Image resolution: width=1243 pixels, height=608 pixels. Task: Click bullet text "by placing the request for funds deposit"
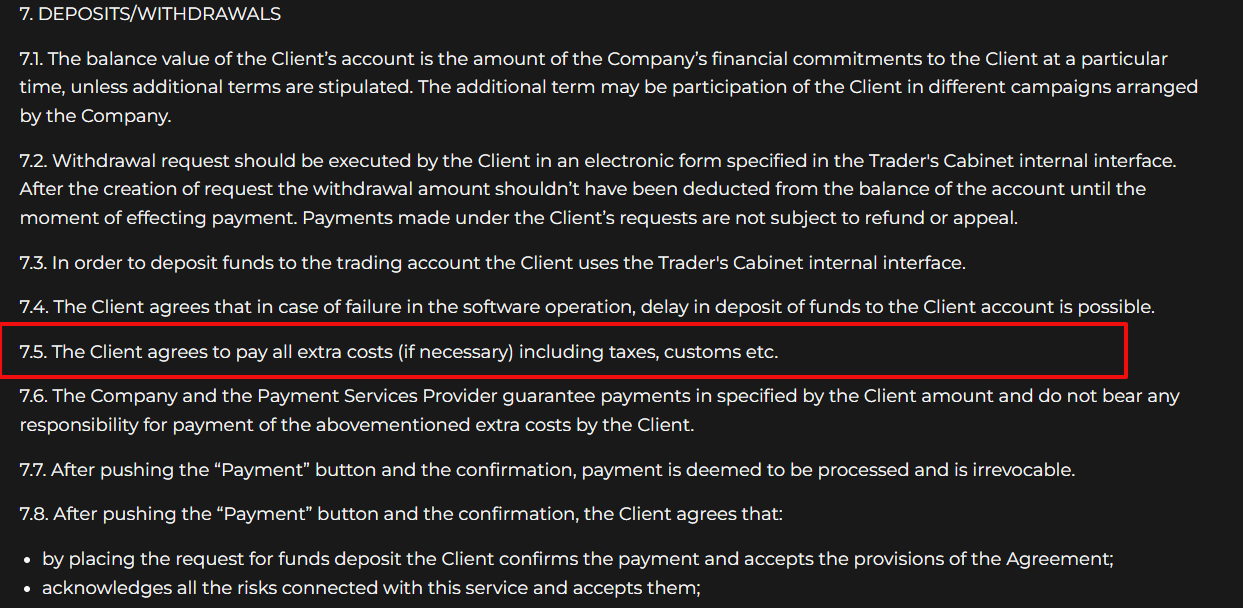[577, 558]
